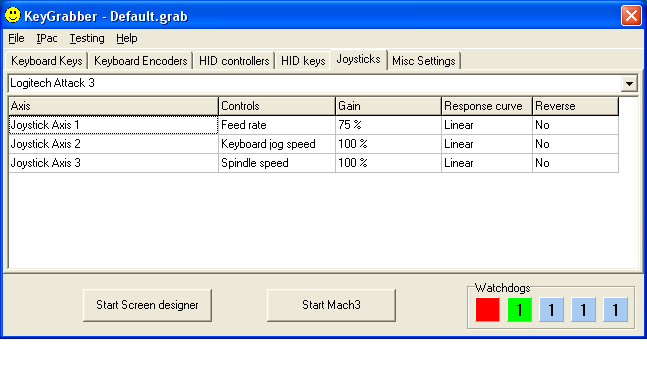Click the Gain column header
The width and height of the screenshot is (647, 384).
[388, 106]
